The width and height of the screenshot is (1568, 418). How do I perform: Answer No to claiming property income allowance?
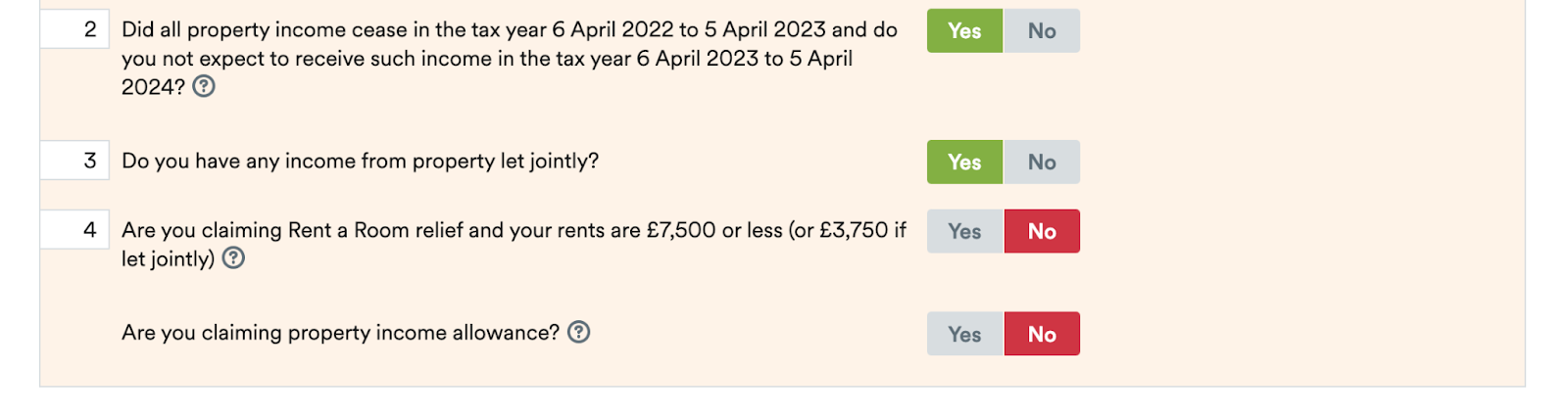pos(1042,334)
